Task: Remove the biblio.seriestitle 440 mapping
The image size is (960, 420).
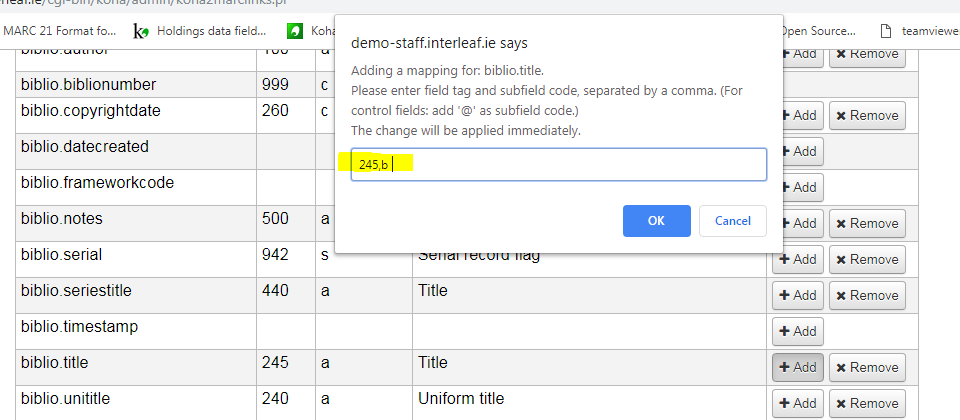Action: point(867,295)
